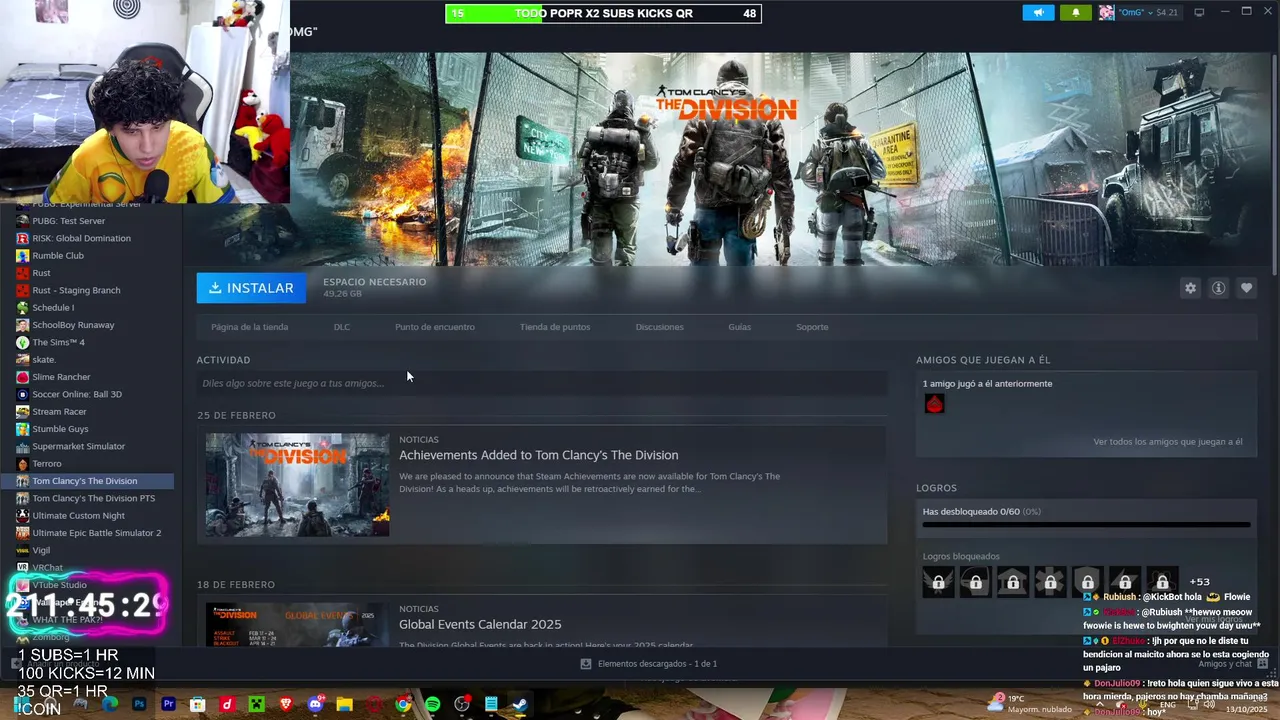Select PUBG: Test Server in library

coord(68,221)
